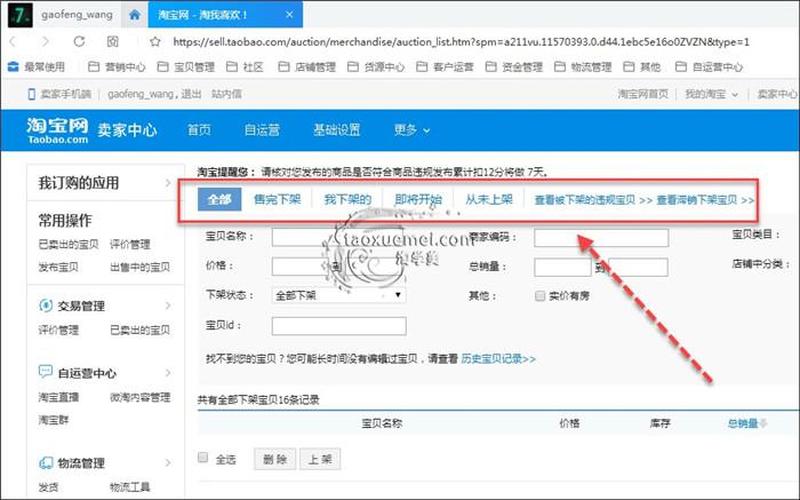
Task: Expand the 交易管理 section chevron
Action: click(168, 306)
